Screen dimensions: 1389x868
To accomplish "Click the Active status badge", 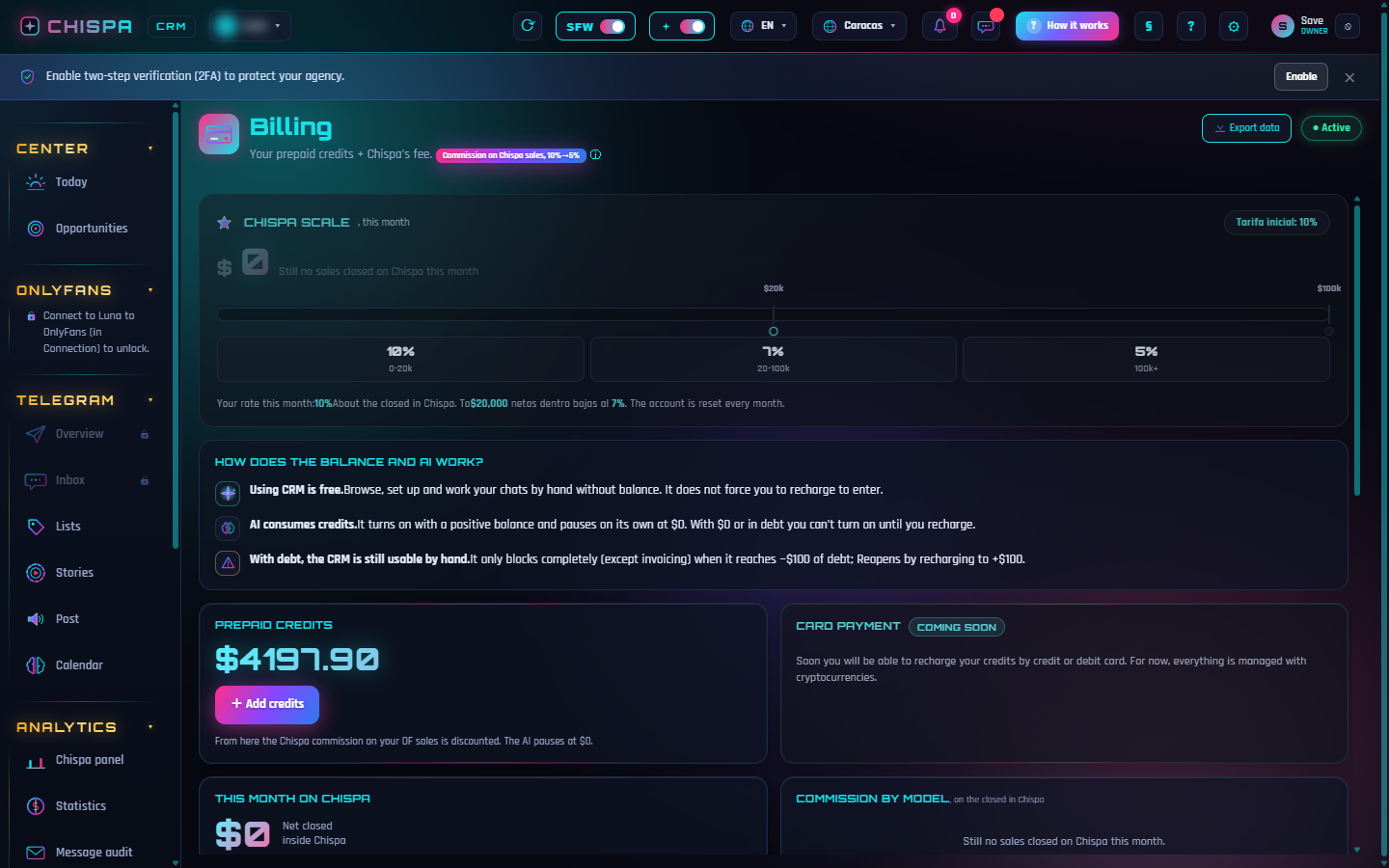I will [x=1331, y=128].
